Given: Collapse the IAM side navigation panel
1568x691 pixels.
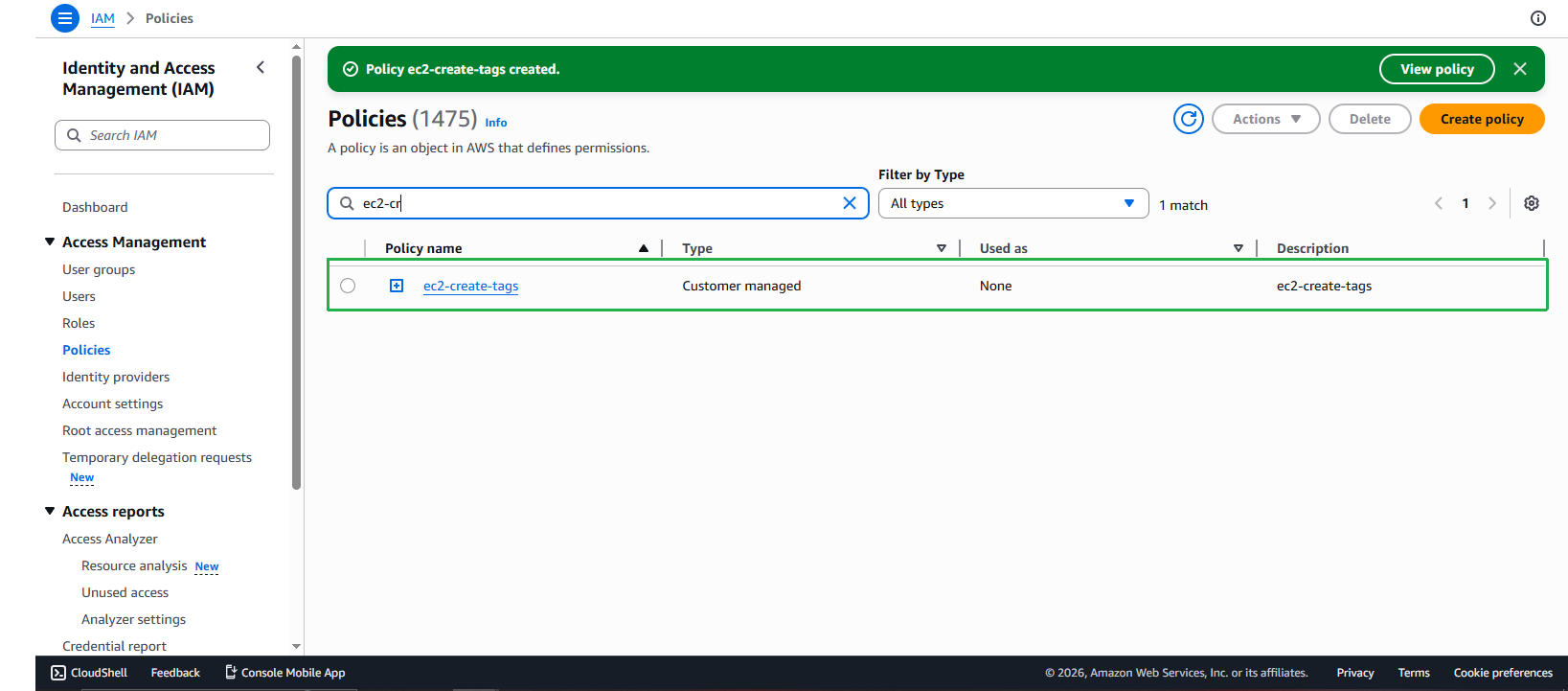Looking at the screenshot, I should pos(261,67).
